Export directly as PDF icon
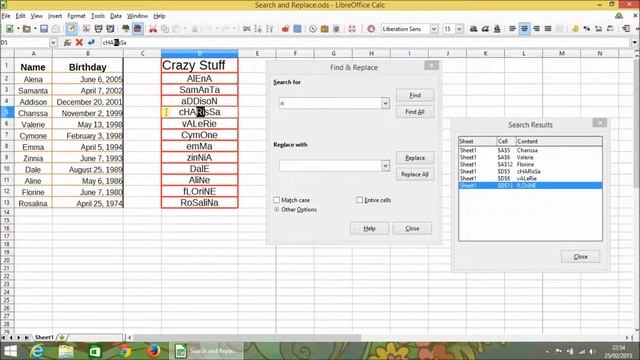This screenshot has width=640, height=360. point(86,29)
